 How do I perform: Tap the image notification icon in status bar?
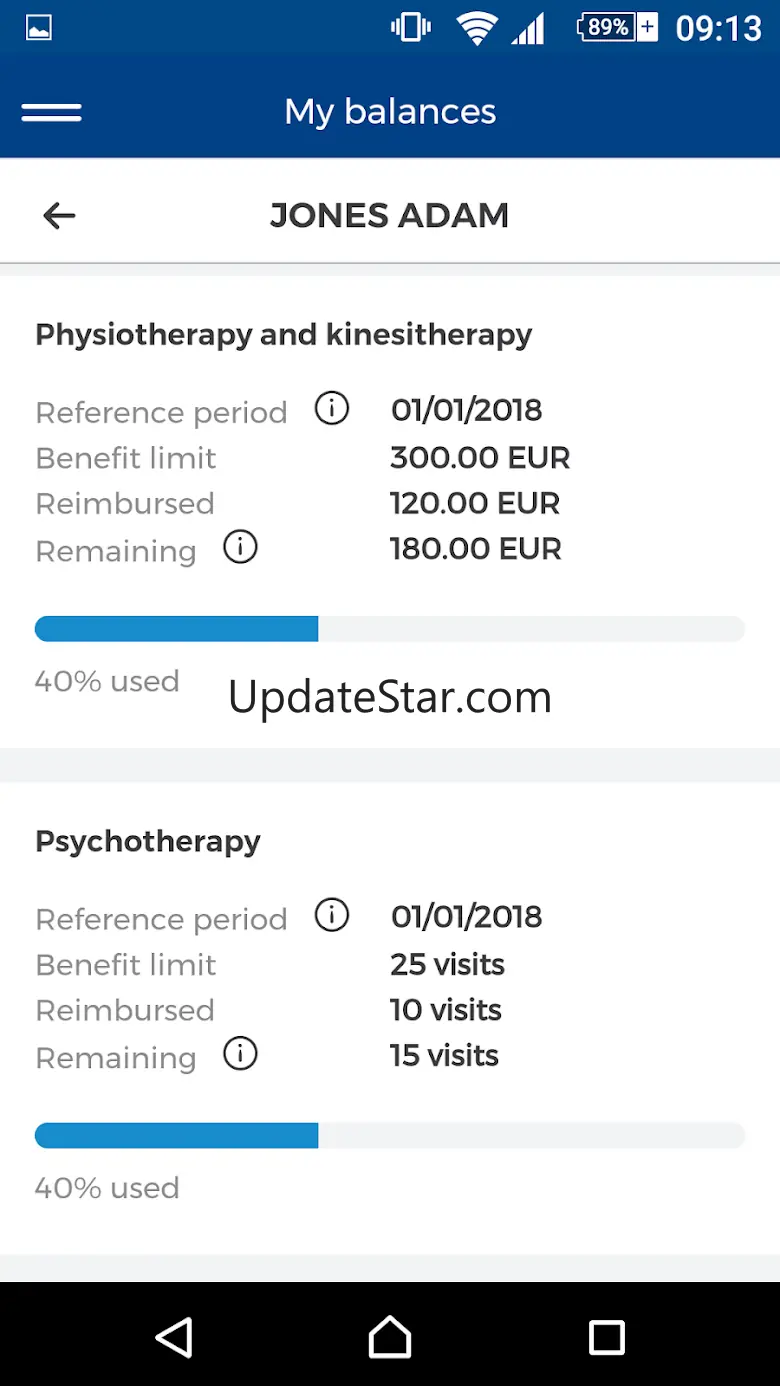point(39,28)
